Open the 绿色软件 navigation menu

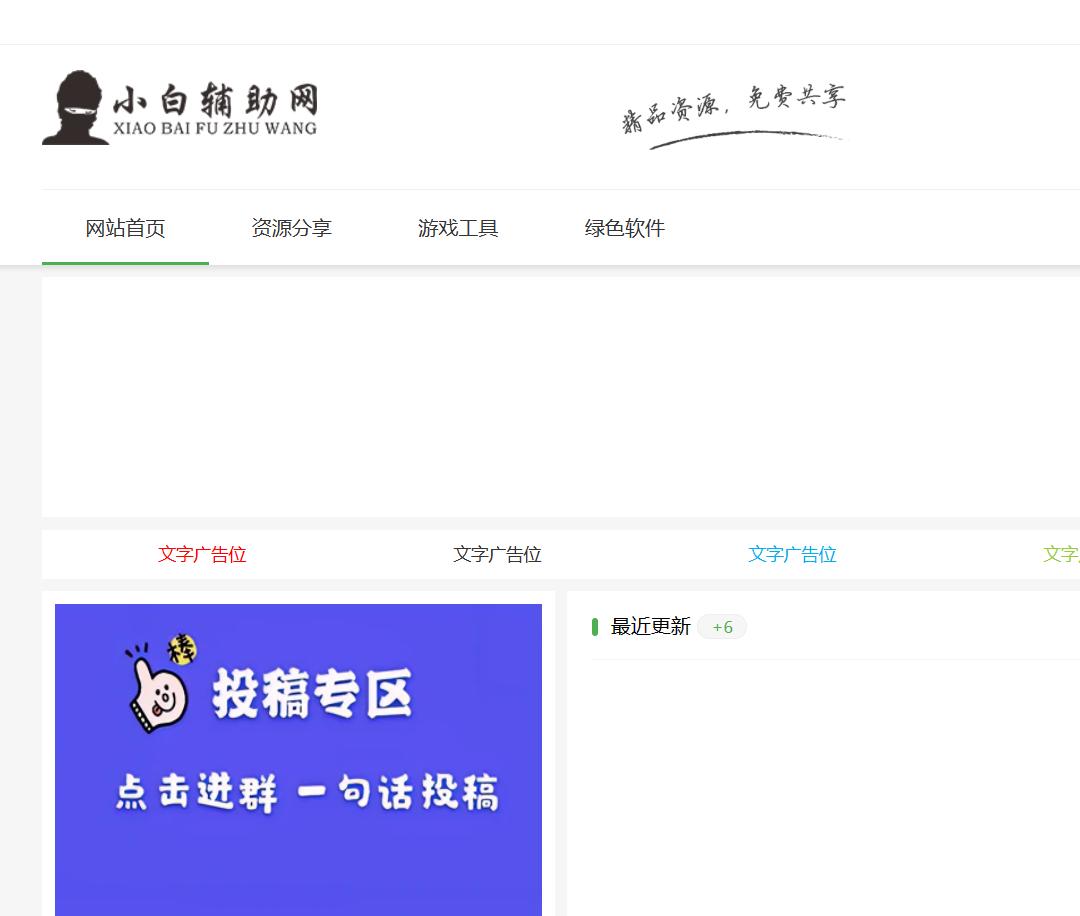[x=624, y=228]
